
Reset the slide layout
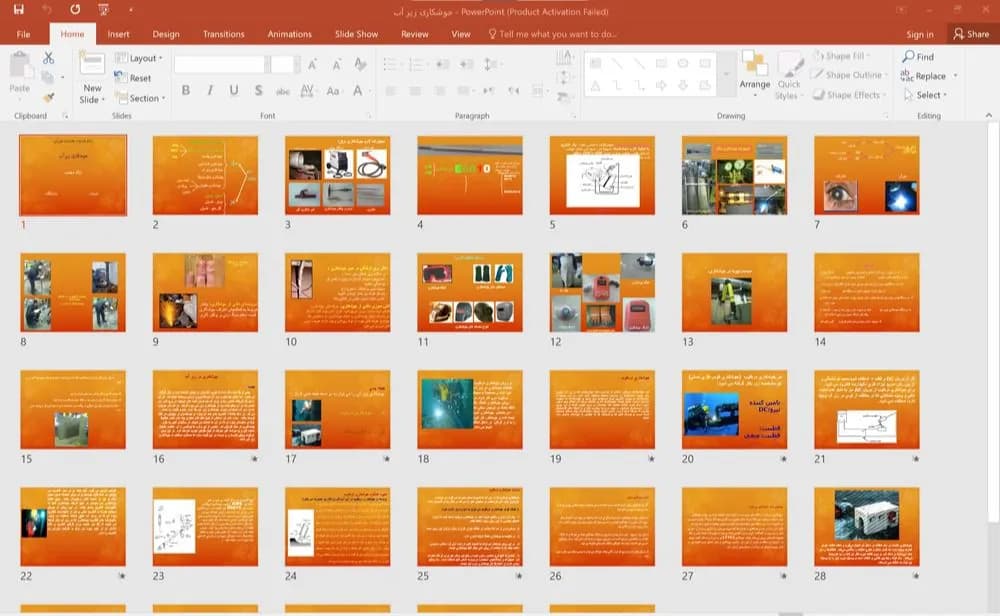(133, 78)
